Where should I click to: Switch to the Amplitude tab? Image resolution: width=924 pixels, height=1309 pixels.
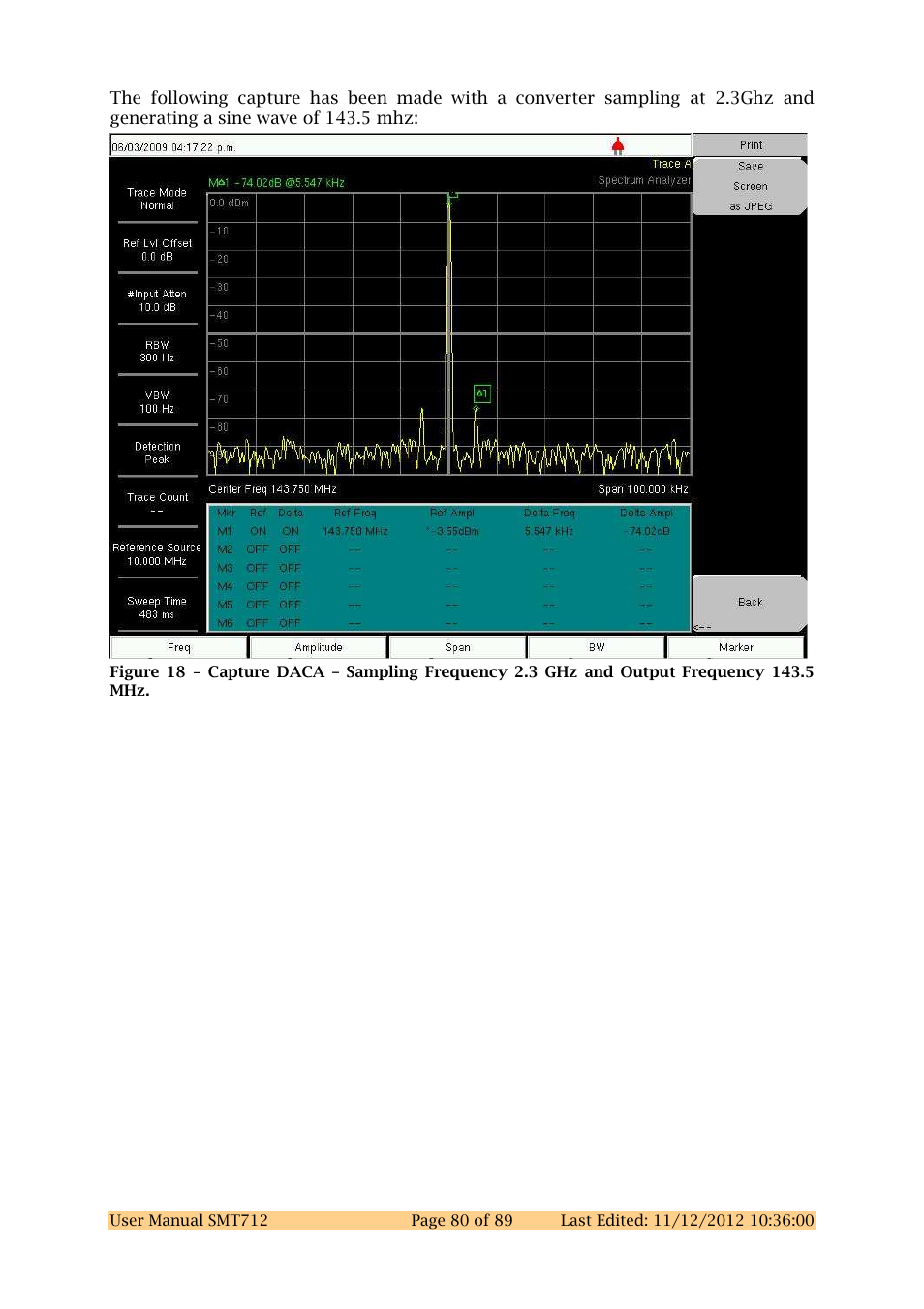tap(319, 647)
